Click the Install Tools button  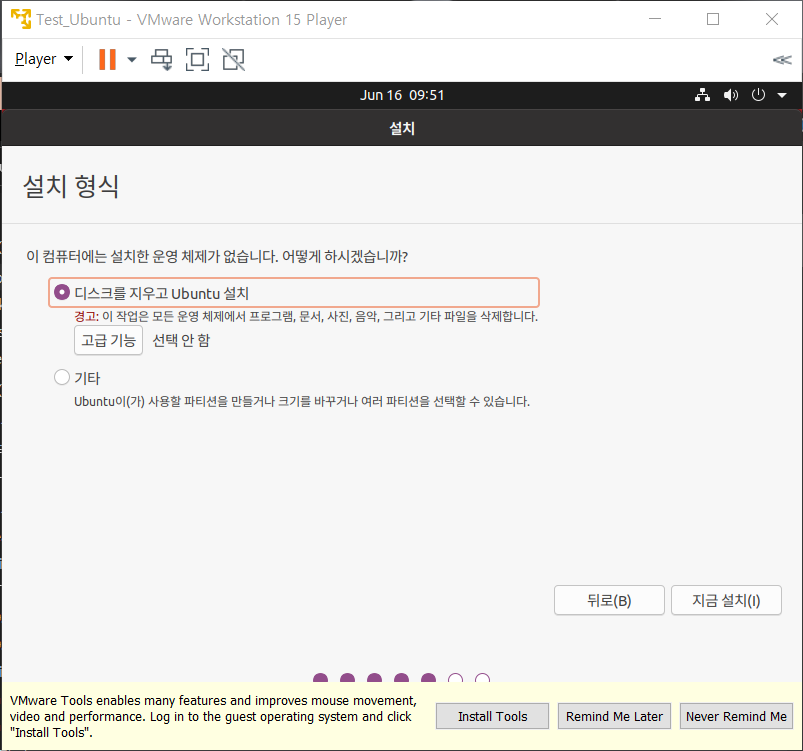(x=492, y=716)
